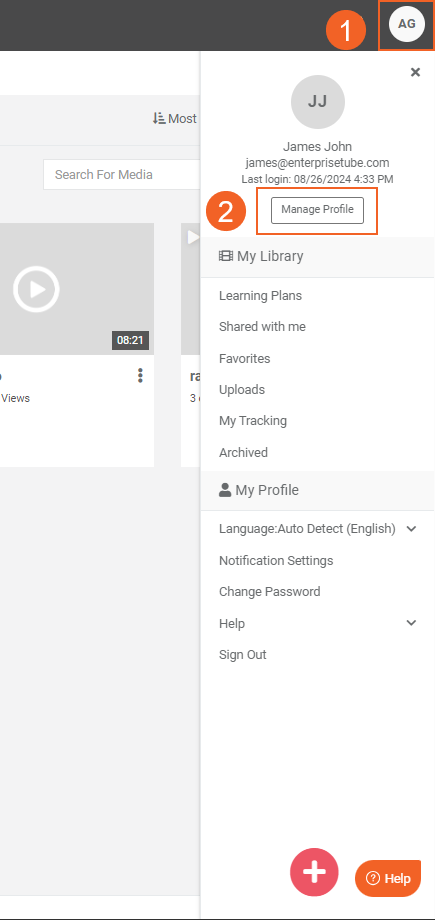Image resolution: width=435 pixels, height=920 pixels.
Task: Open Shared with me
Action: (x=262, y=327)
